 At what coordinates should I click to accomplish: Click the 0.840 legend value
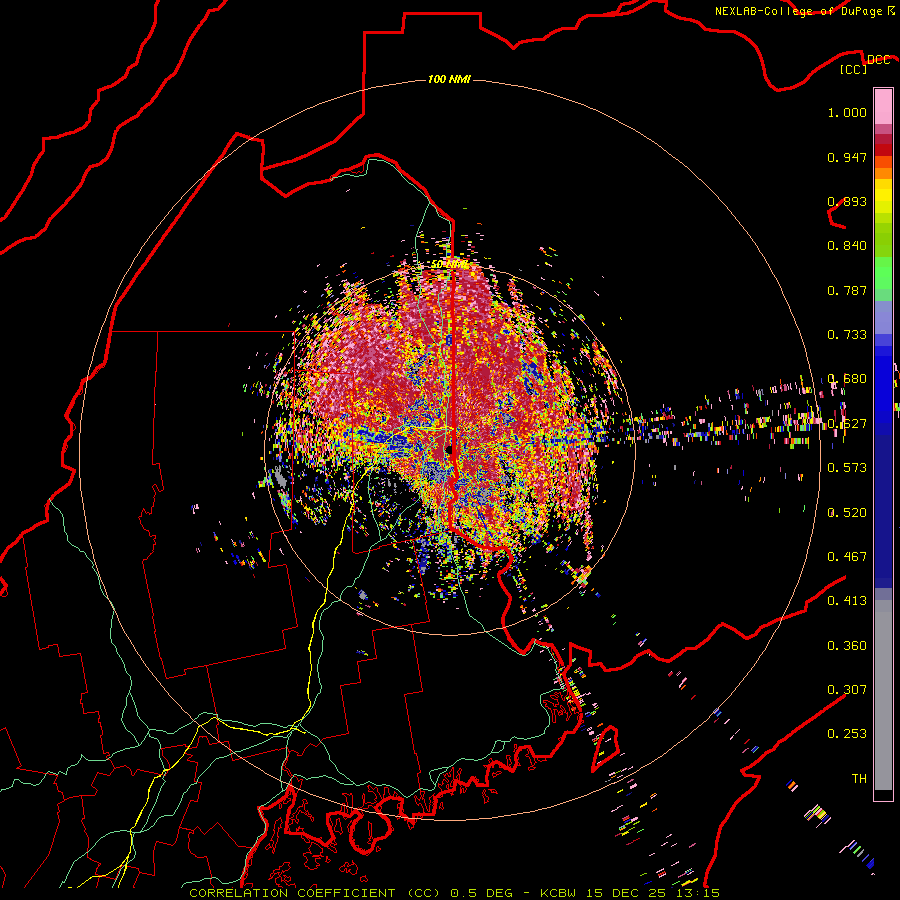(847, 246)
